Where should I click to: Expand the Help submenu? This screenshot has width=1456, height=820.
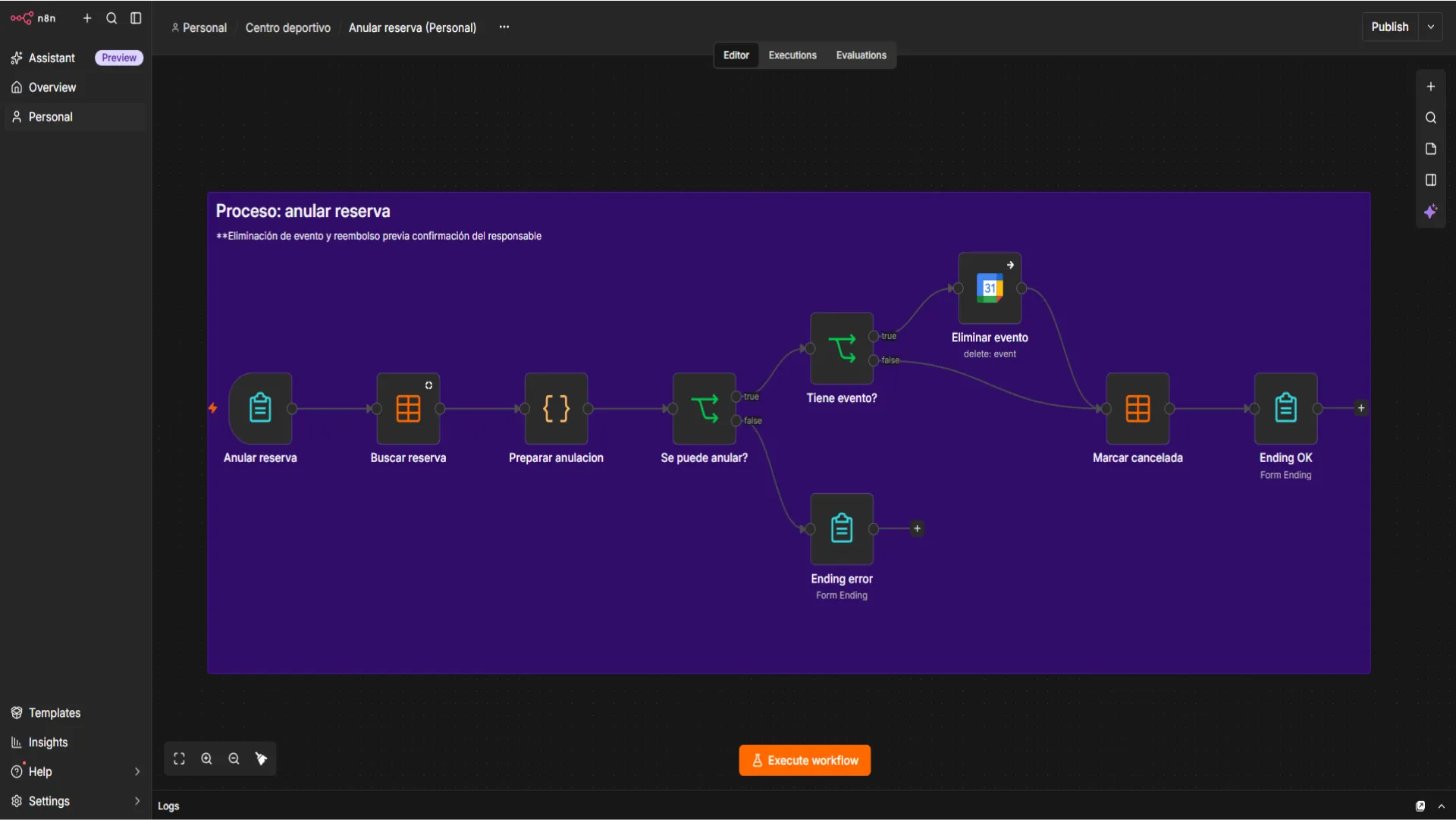click(137, 771)
